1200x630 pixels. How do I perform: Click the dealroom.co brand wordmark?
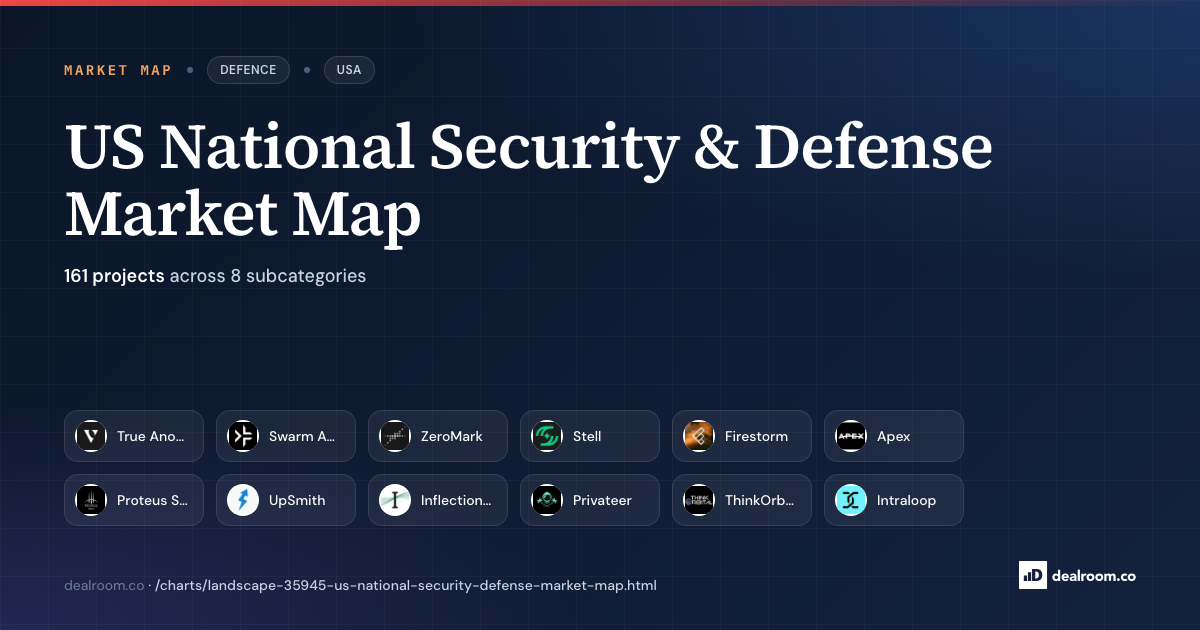pos(1093,575)
